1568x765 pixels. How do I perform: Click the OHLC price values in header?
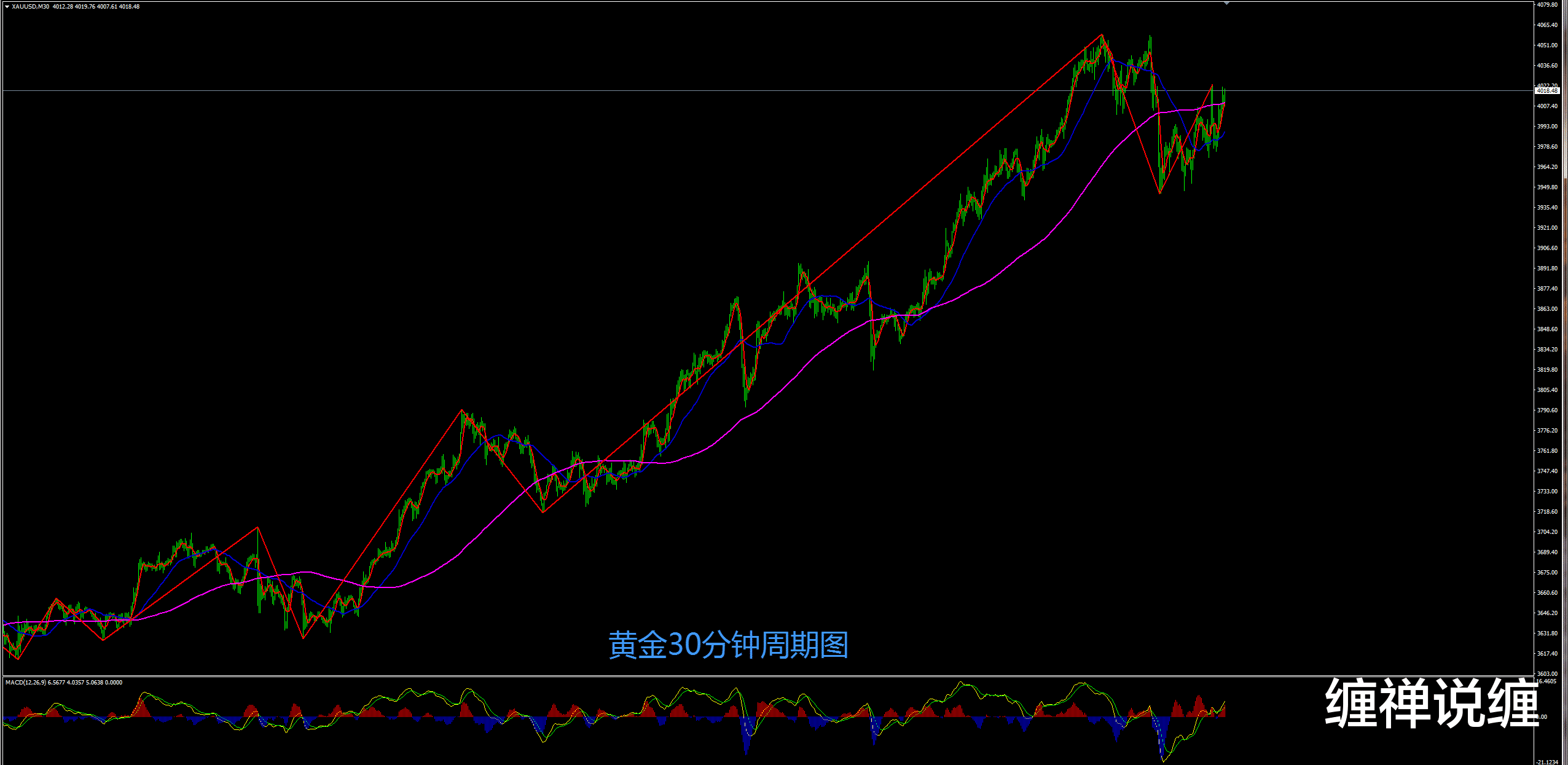[96, 7]
